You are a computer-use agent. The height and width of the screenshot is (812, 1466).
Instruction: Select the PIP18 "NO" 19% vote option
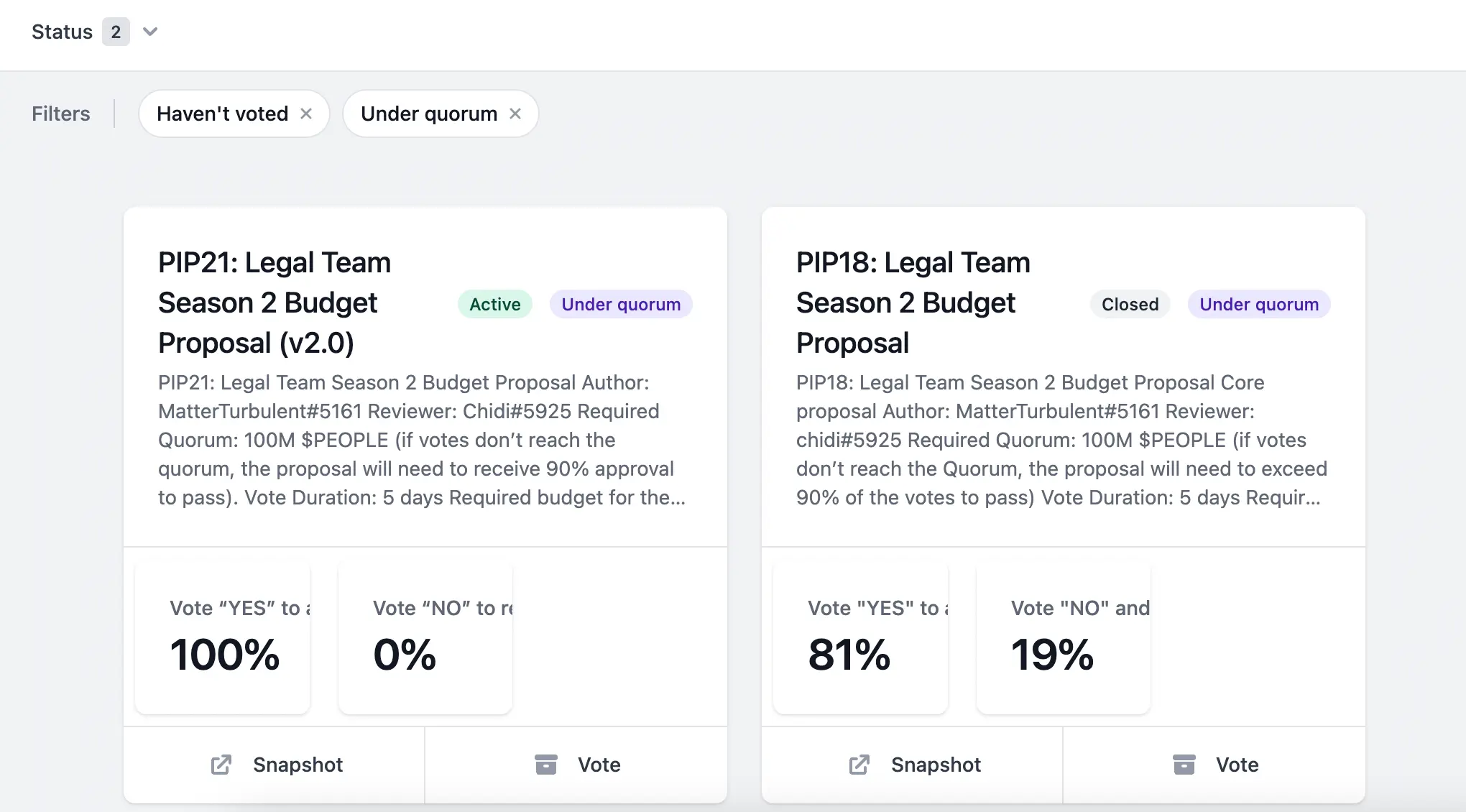pyautogui.click(x=1064, y=638)
